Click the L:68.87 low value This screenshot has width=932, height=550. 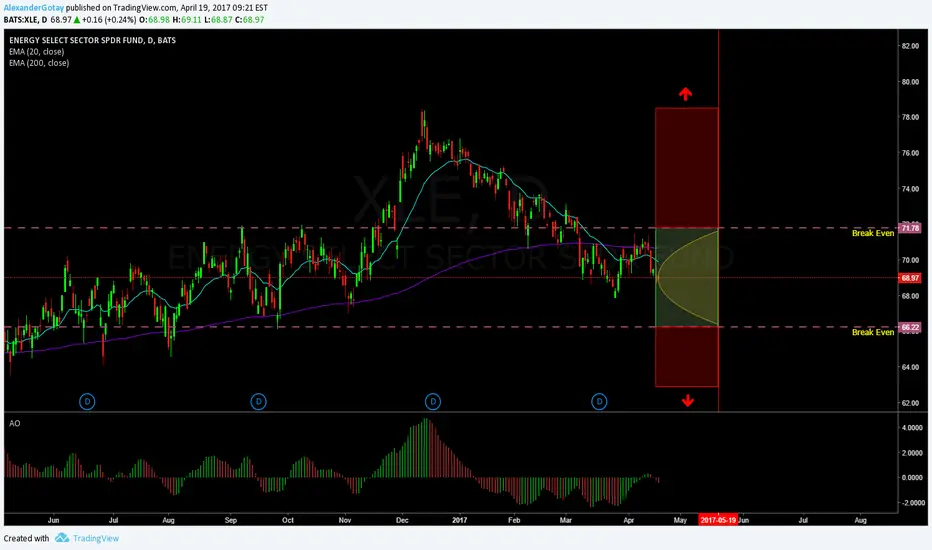pyautogui.click(x=218, y=20)
